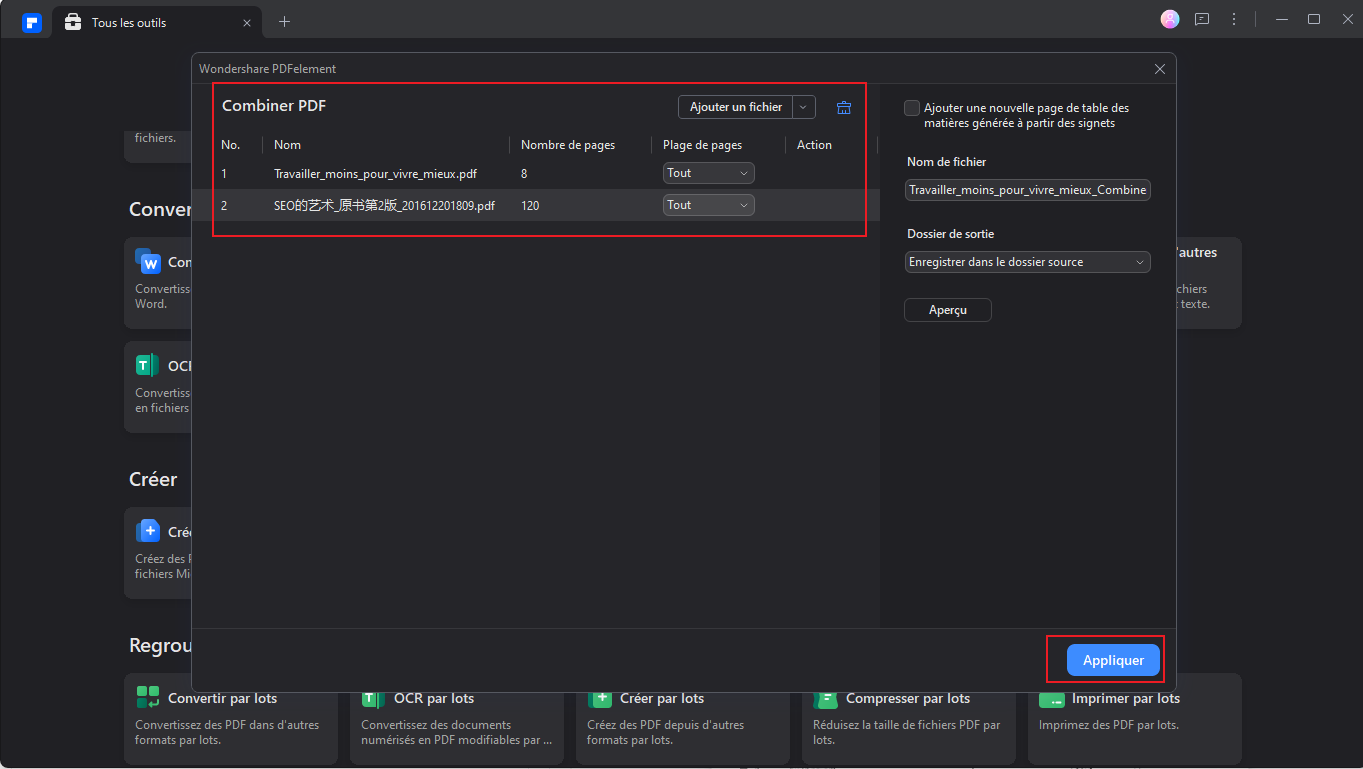
Task: Expand the Ajouter un fichier dropdown arrow
Action: click(804, 107)
